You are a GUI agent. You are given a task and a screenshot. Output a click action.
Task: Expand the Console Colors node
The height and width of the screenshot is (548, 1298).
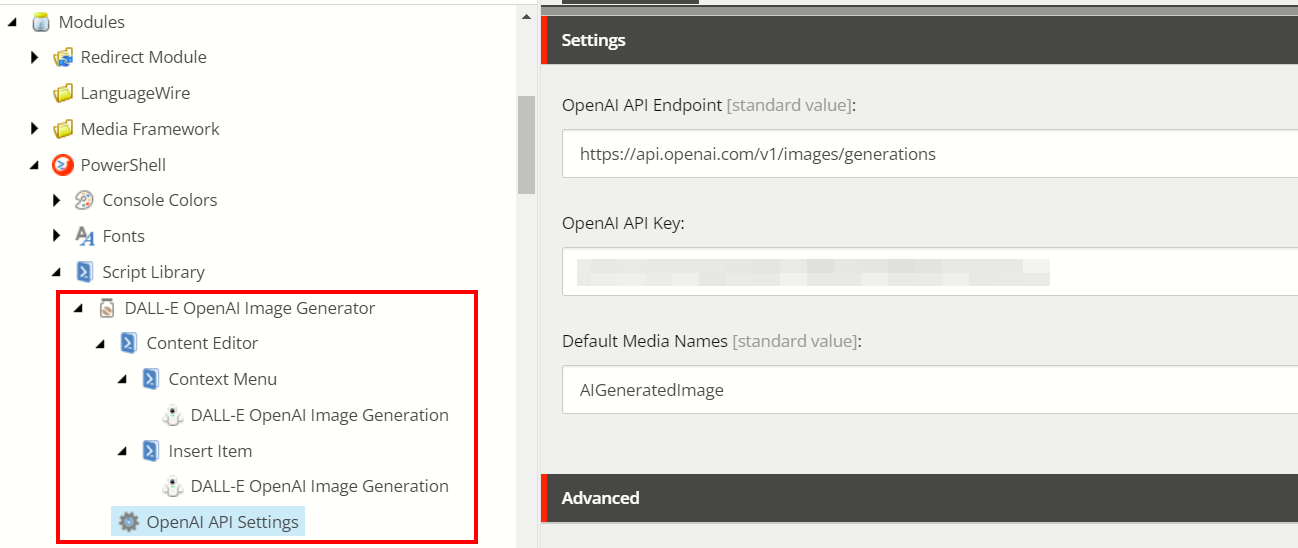[57, 200]
